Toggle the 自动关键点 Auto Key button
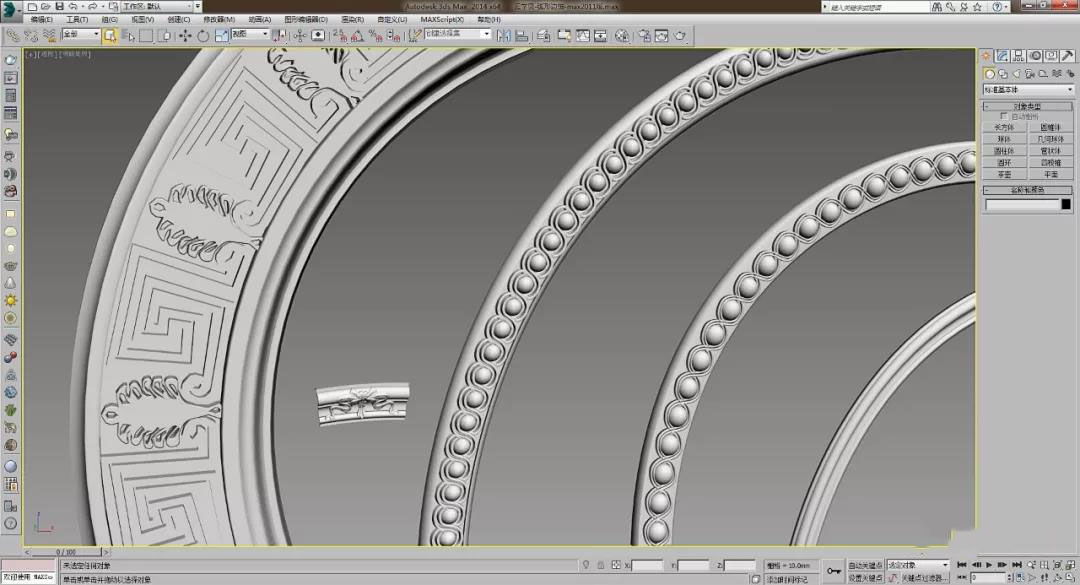Image resolution: width=1080 pixels, height=585 pixels. point(865,565)
